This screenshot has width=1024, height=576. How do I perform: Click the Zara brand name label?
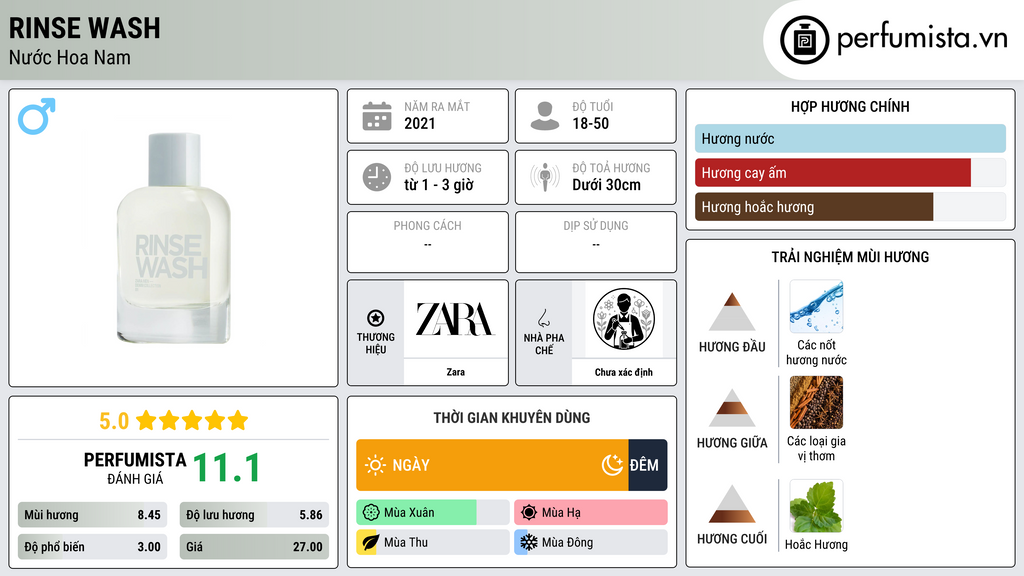pyautogui.click(x=455, y=372)
